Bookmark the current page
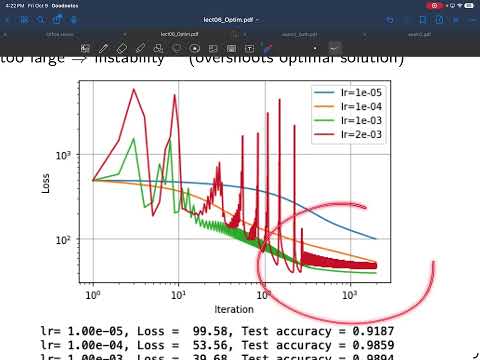Screen dimensions: 480x360 click(x=423, y=20)
